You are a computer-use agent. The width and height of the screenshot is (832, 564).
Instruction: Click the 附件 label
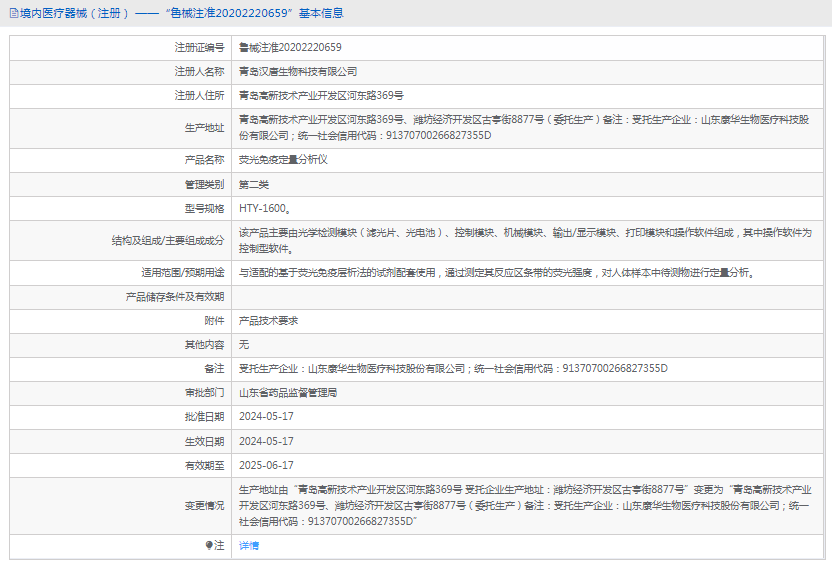(x=214, y=320)
